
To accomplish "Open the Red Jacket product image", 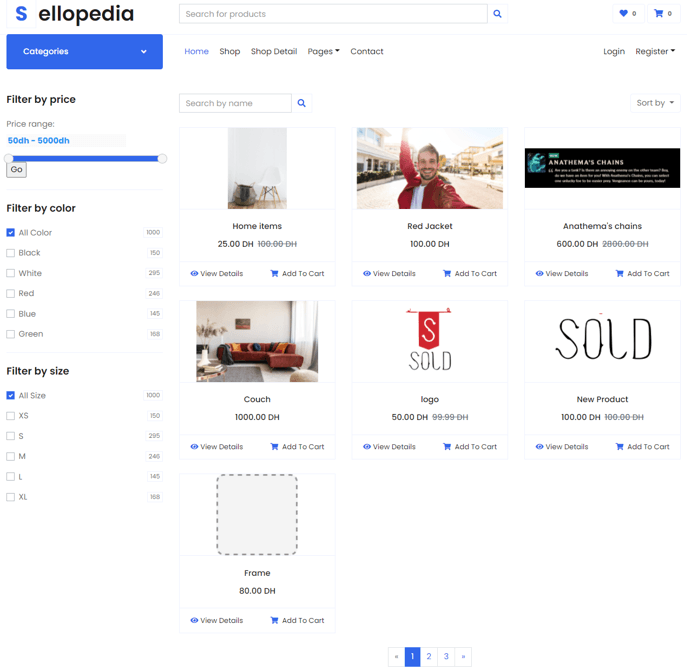I will [x=430, y=168].
